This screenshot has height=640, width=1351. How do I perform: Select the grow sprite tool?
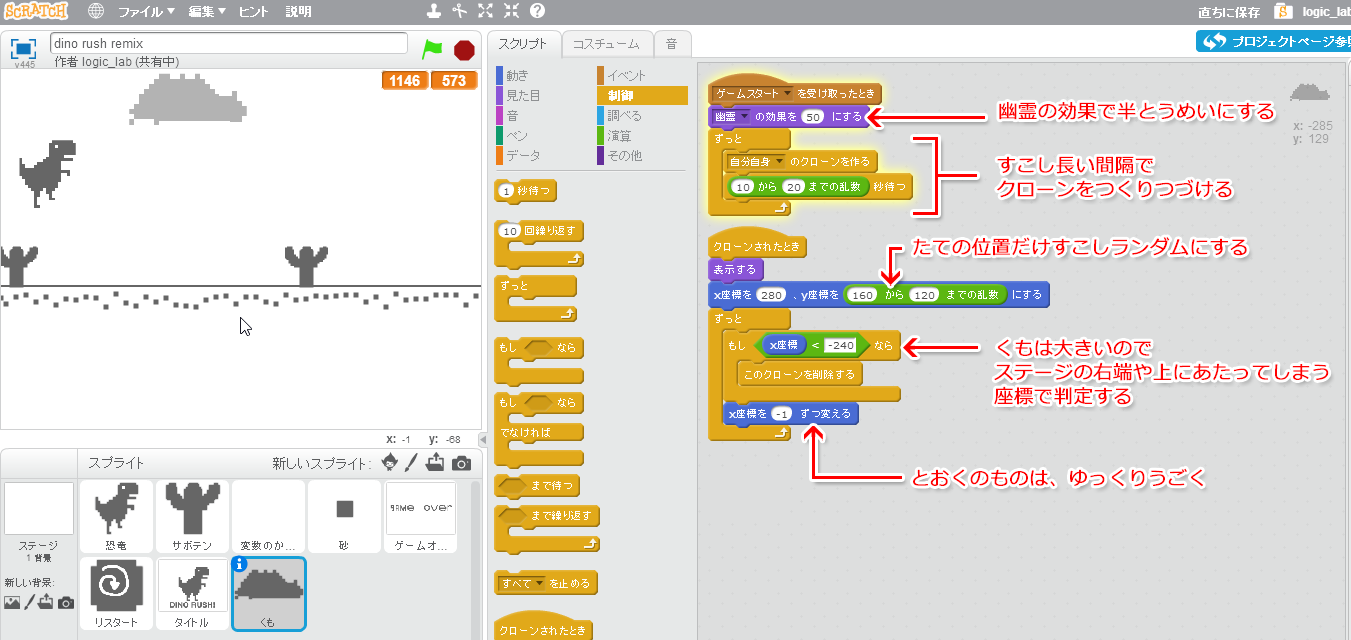point(485,11)
